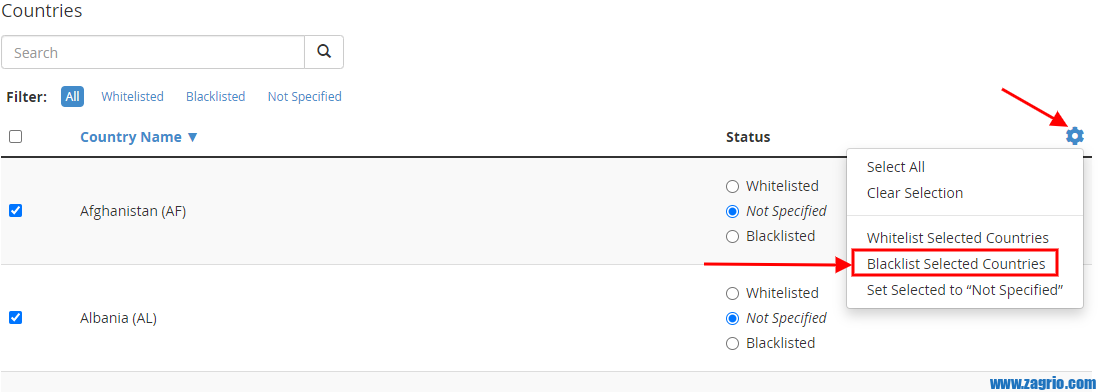Sort by Country Name column arrow
The image size is (1098, 392).
(193, 137)
